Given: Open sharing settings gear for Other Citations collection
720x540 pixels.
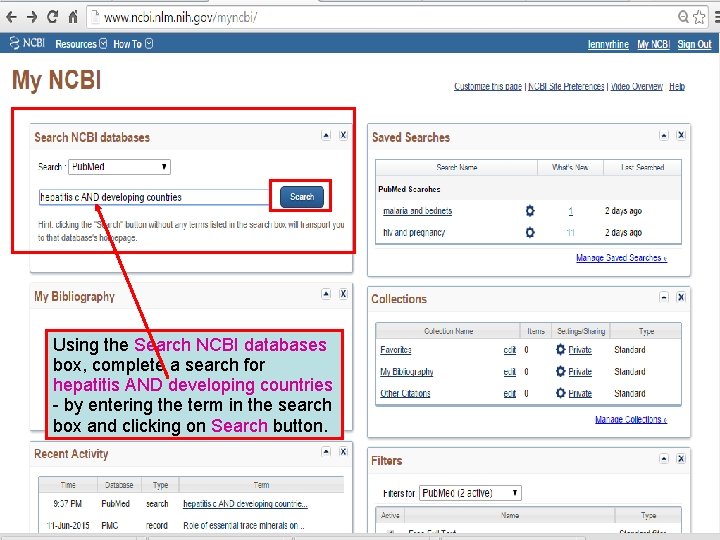Looking at the screenshot, I should [560, 393].
